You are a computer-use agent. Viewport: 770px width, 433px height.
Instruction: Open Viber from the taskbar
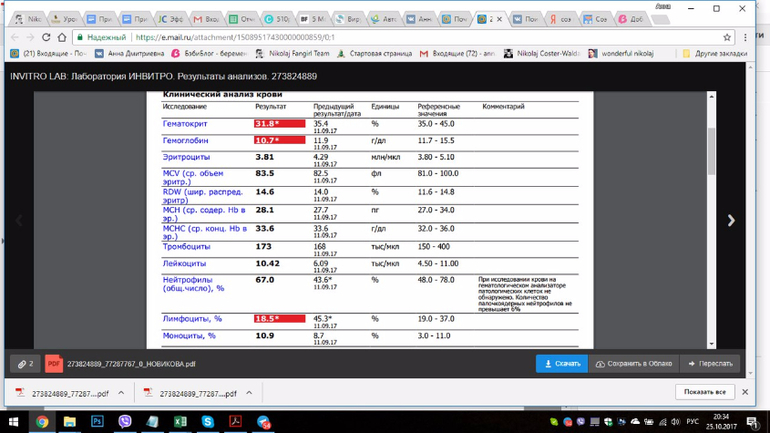[x=125, y=422]
